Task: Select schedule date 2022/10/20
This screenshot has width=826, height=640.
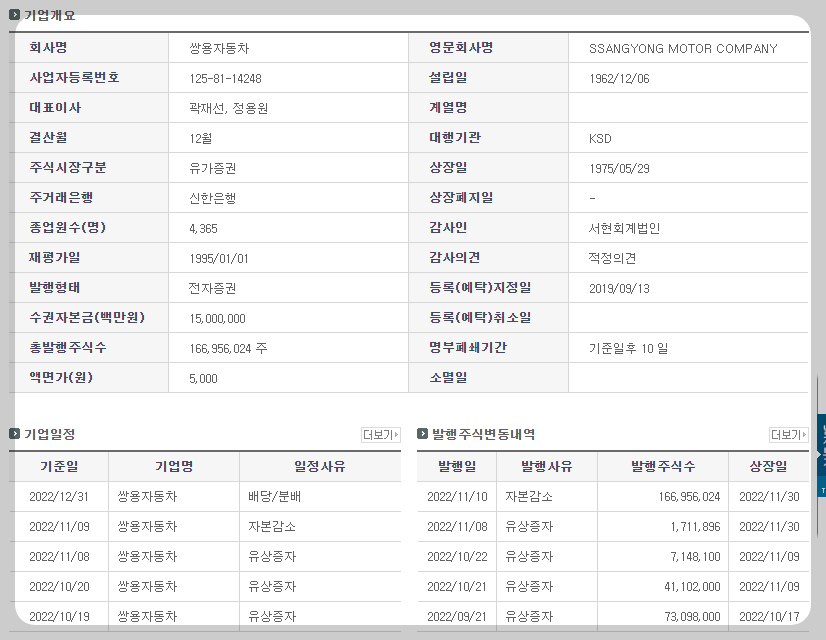Action: pos(60,587)
